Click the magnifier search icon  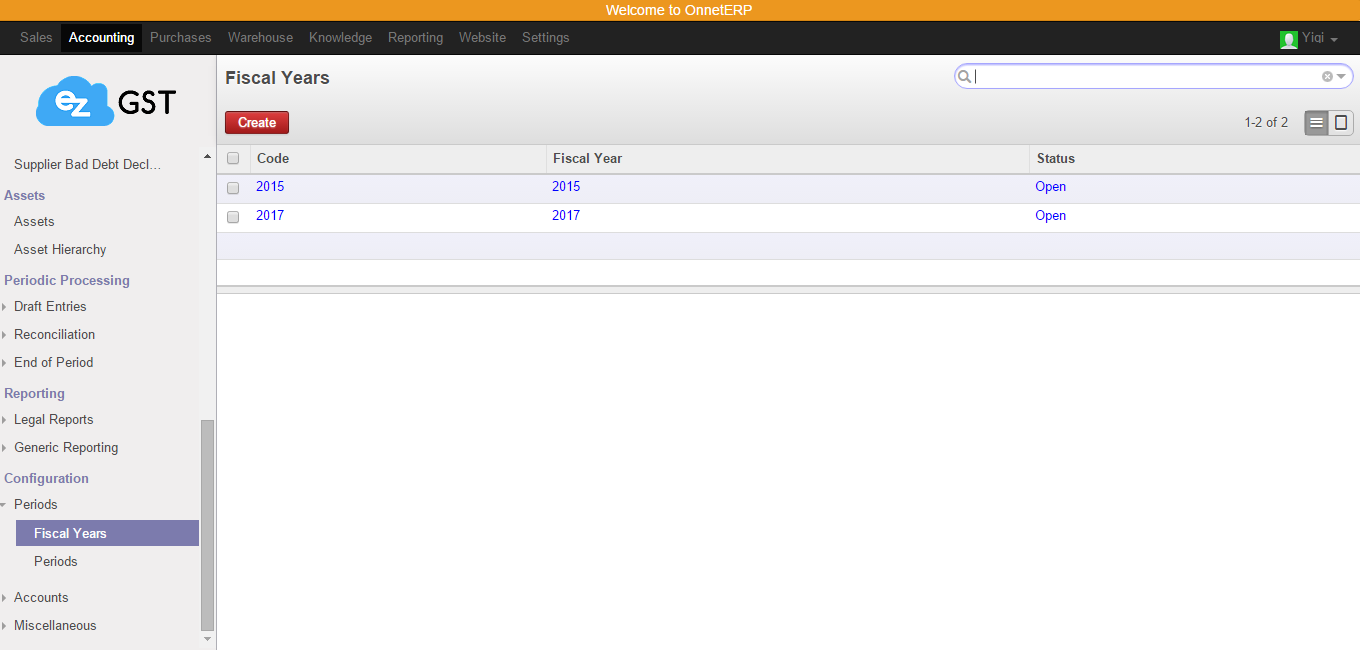963,76
